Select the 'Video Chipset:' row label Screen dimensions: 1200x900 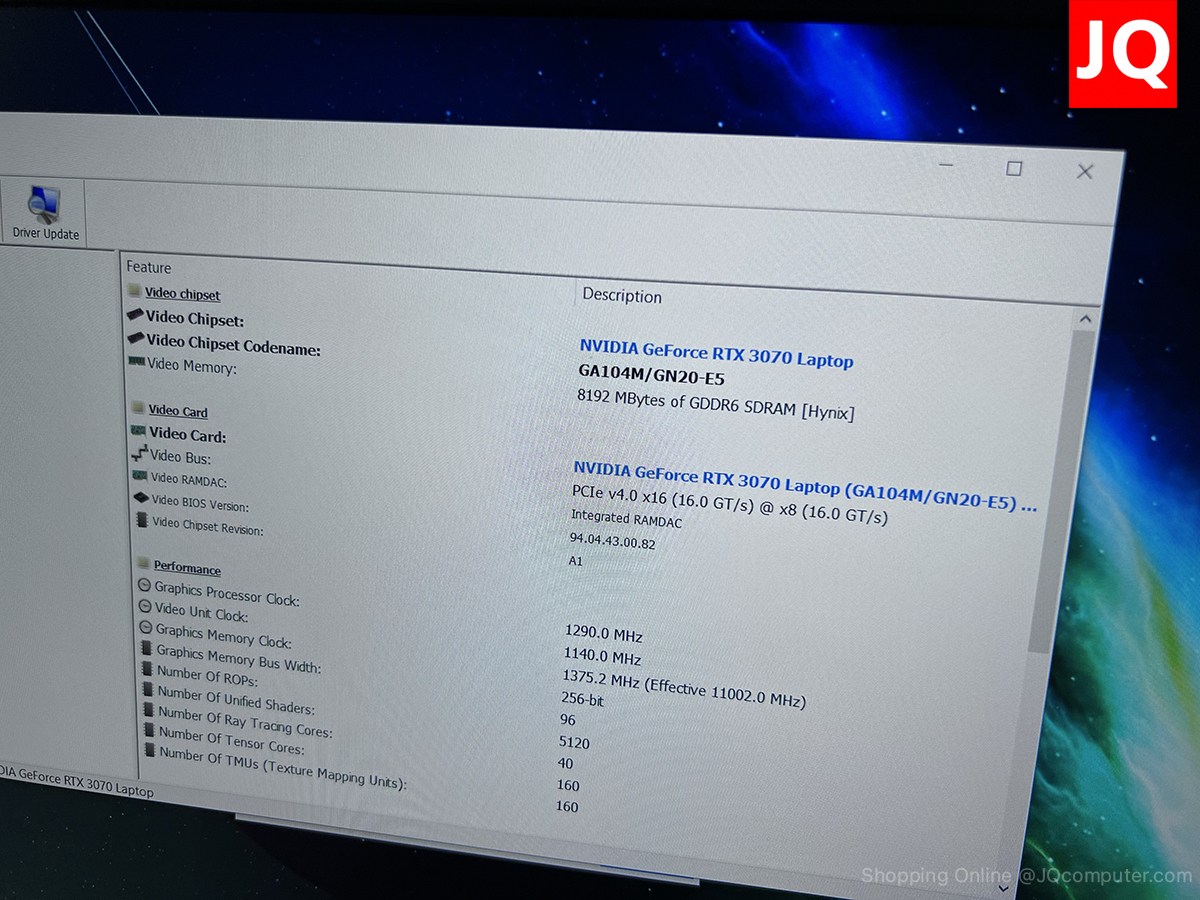pos(195,319)
